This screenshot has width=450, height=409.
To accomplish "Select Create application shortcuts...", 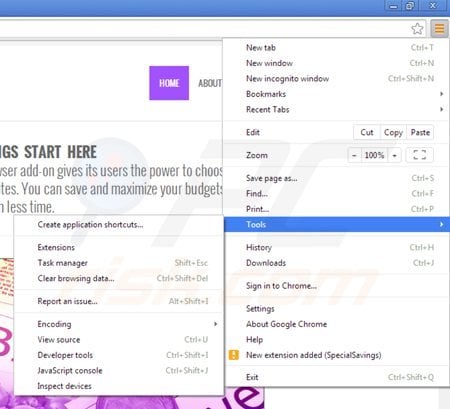I will coord(119,225).
